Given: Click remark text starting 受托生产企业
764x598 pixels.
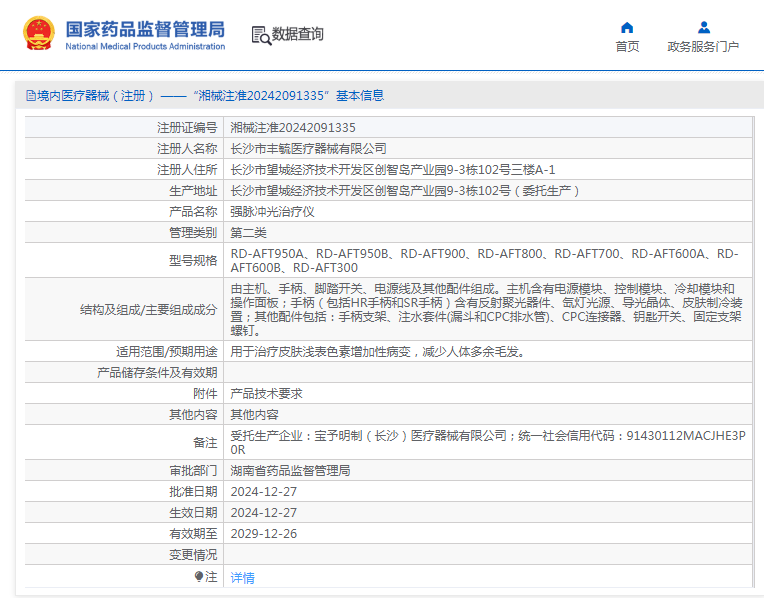Looking at the screenshot, I should 488,443.
